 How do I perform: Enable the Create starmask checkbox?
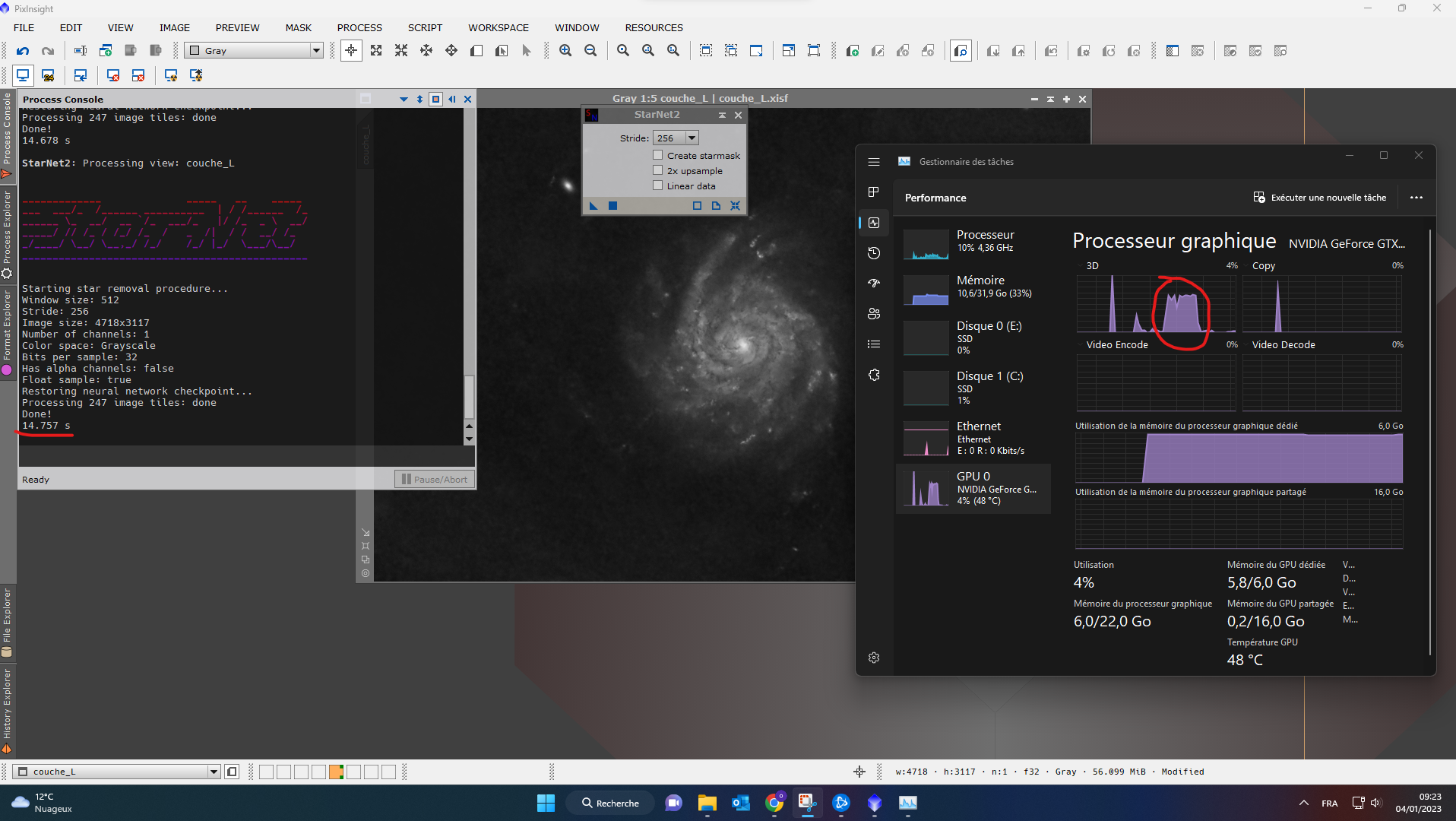coord(658,155)
